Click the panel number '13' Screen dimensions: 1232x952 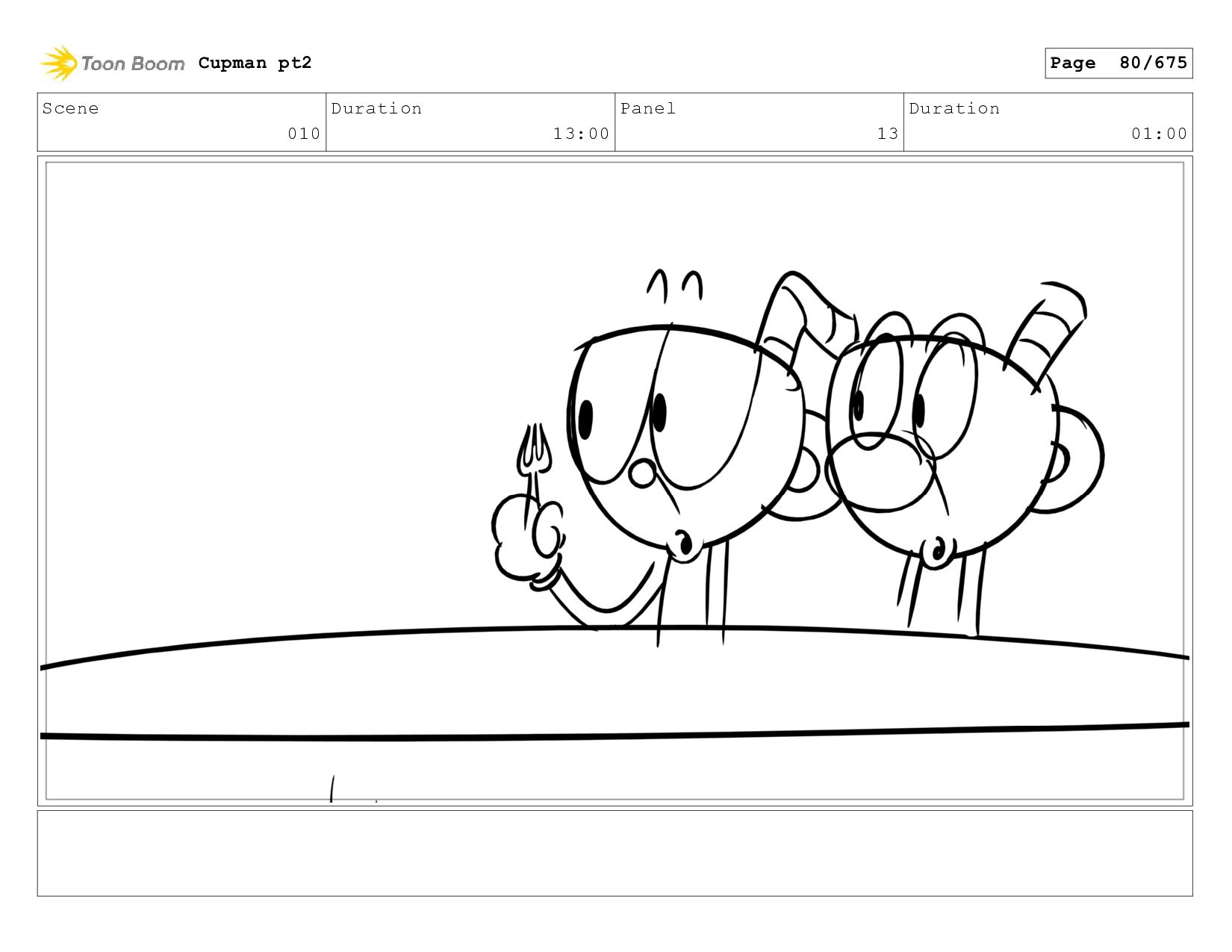pos(888,134)
